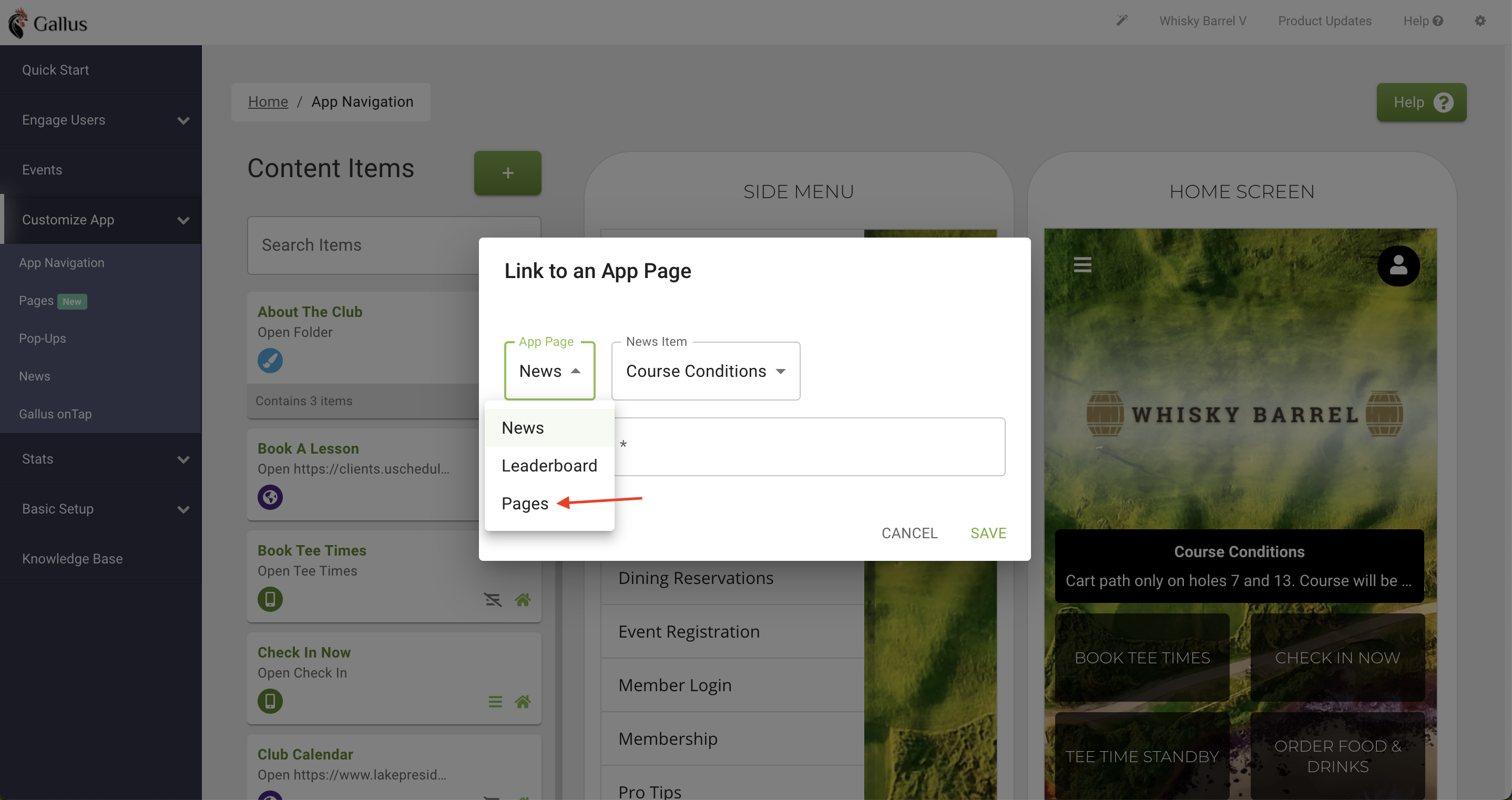Click the CHECK IN NOW tile
Screen dimensions: 1512x800
pos(1337,658)
